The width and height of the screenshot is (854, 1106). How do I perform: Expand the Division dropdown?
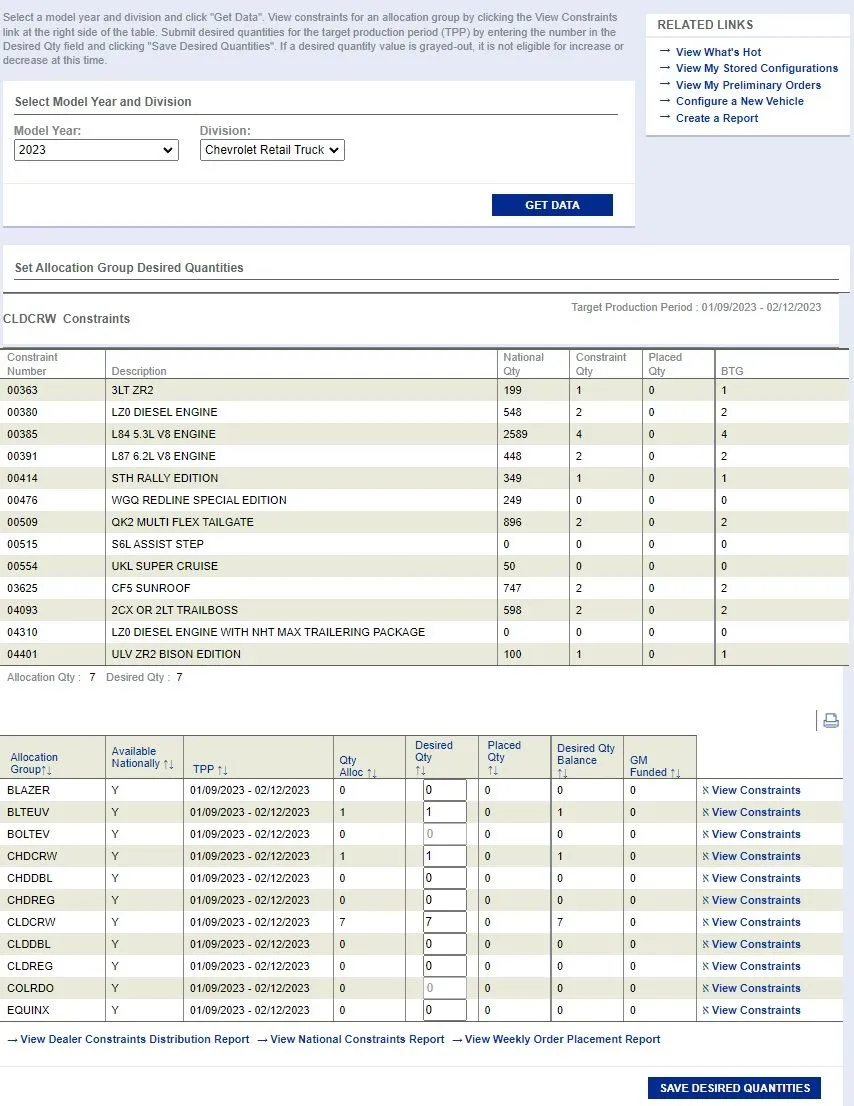tap(272, 150)
